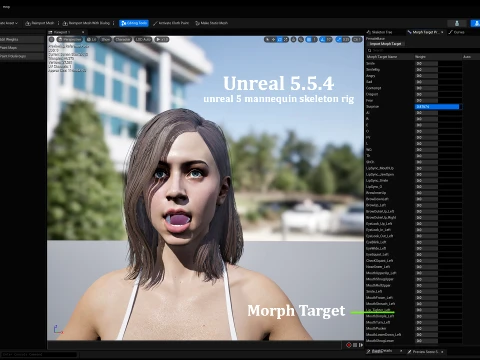The image size is (480, 360).
Task: Open the Lit view mode dropdown
Action: click(92, 39)
